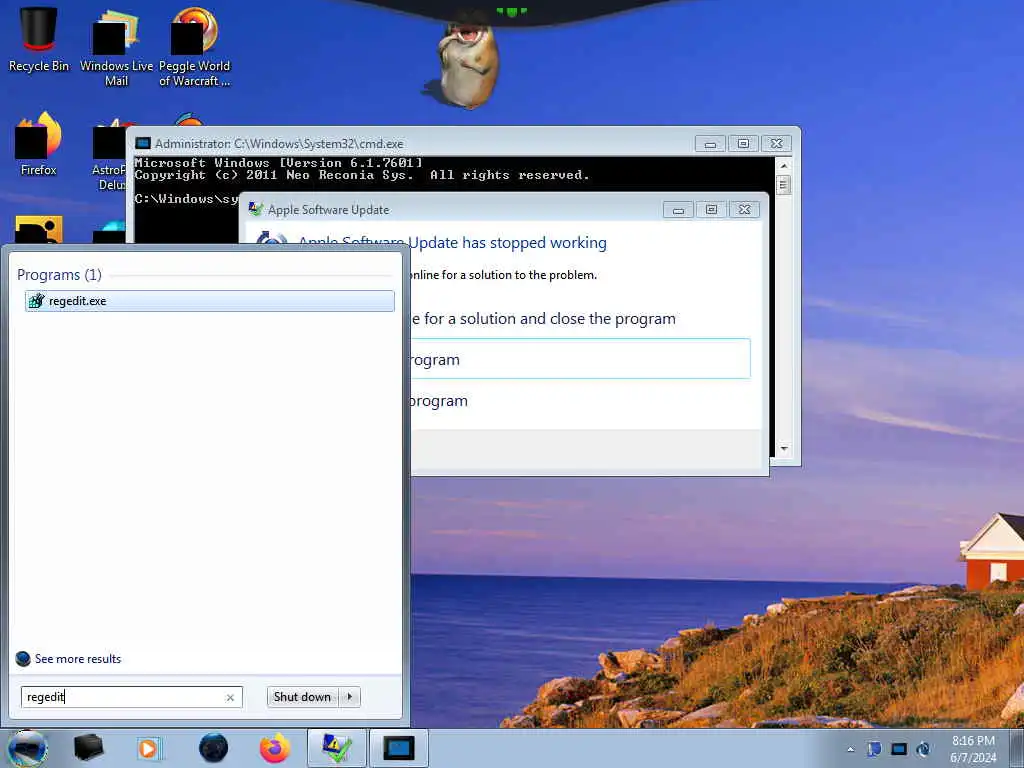Screen dimensions: 1024x768
Task: Click the Start orb on the taskbar
Action: pos(27,748)
